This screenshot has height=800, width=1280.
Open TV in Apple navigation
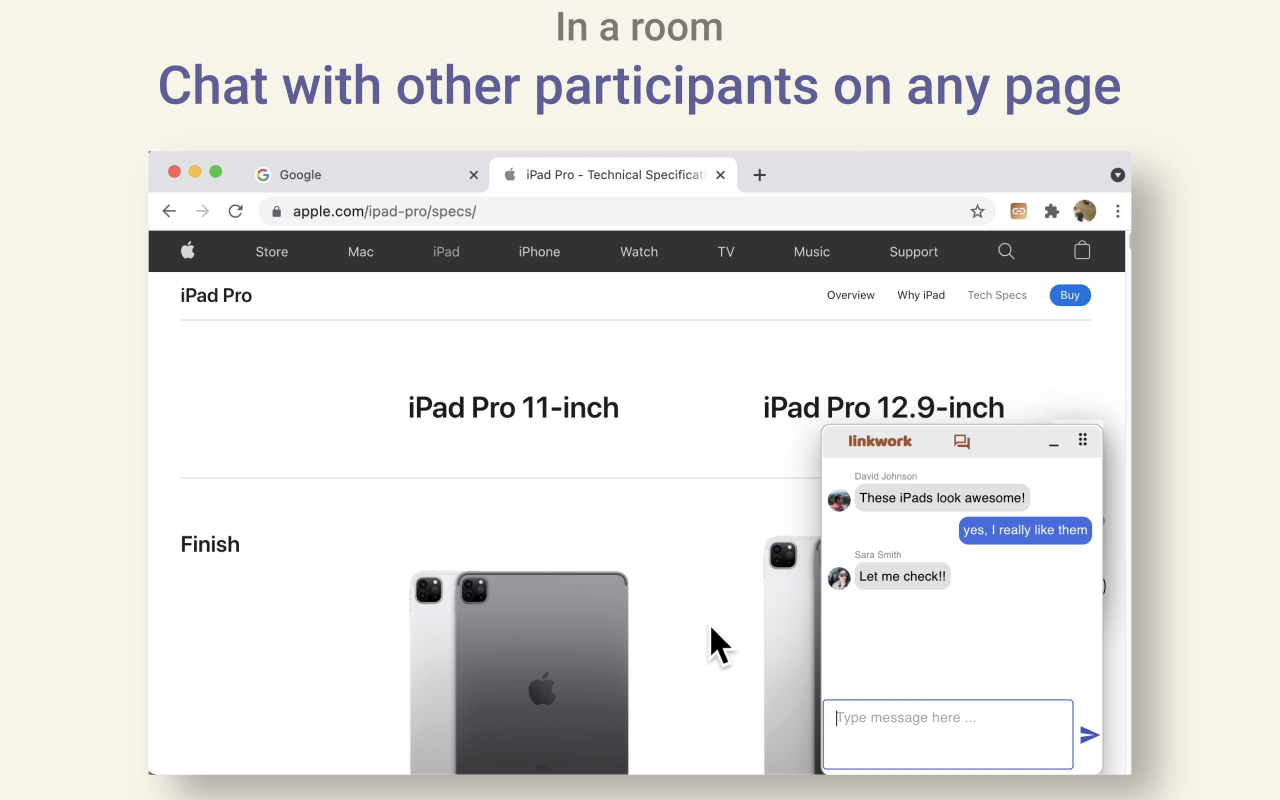click(726, 252)
